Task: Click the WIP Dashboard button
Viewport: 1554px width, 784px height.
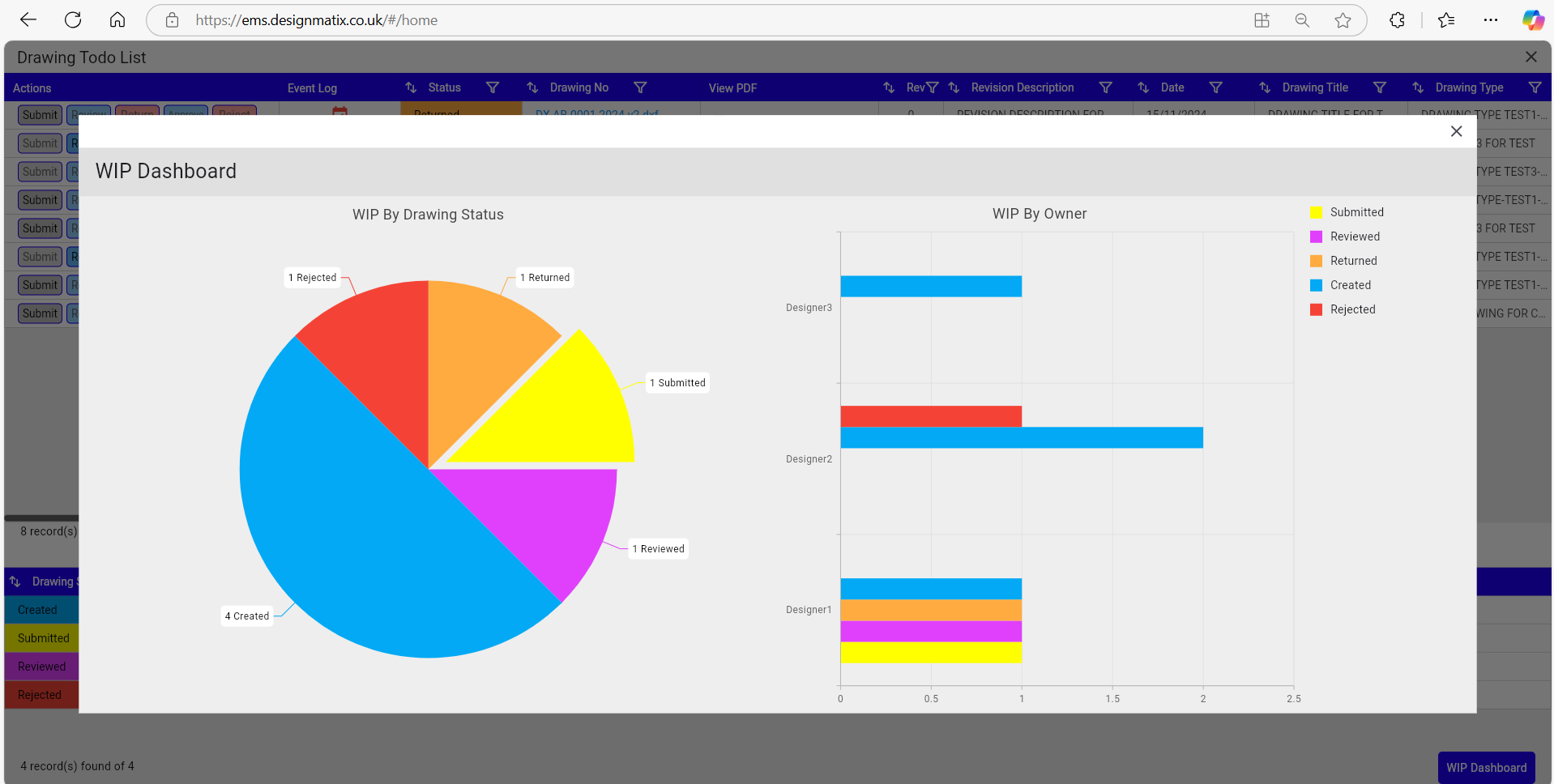Action: (x=1486, y=767)
